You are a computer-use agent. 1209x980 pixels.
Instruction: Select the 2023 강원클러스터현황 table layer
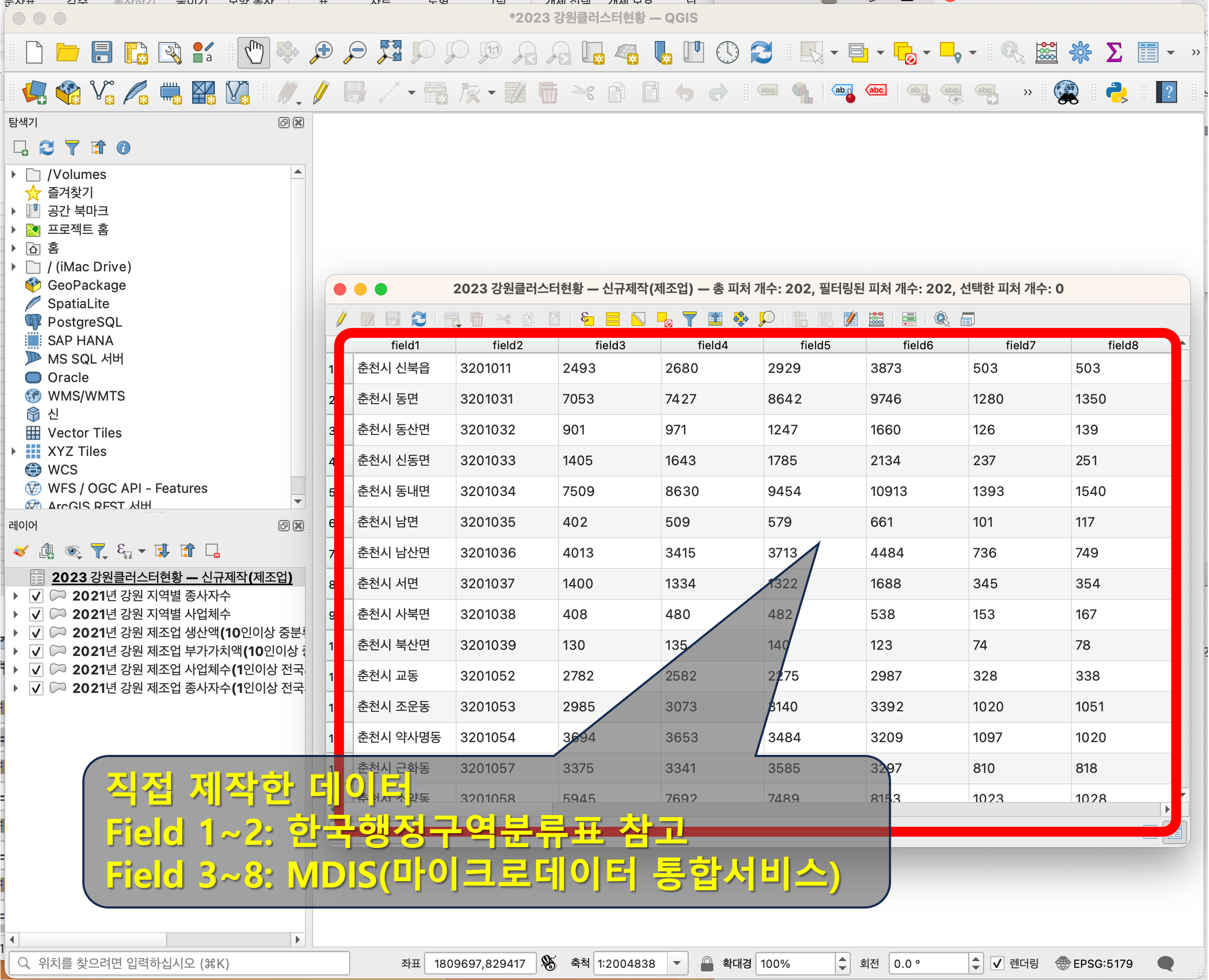pyautogui.click(x=172, y=577)
